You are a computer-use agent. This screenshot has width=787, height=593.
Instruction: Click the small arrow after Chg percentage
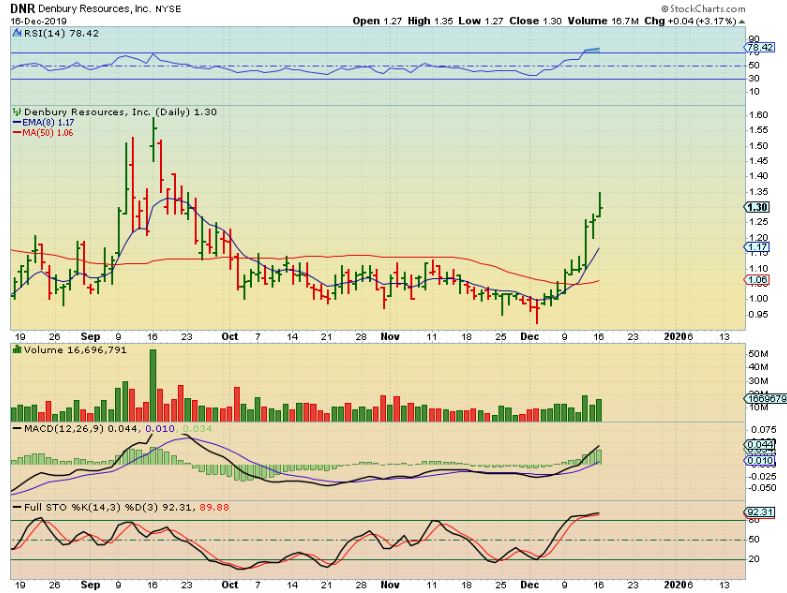click(x=742, y=22)
